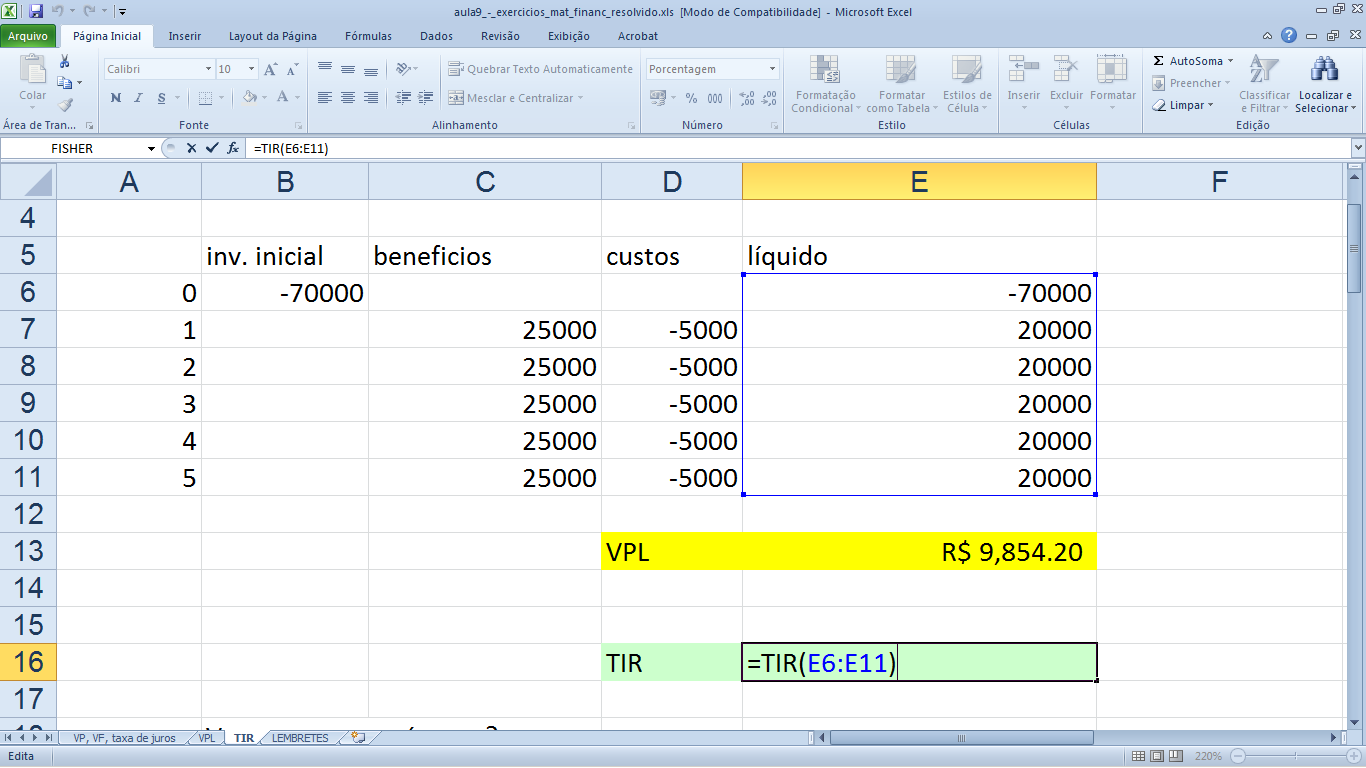The height and width of the screenshot is (768, 1366).
Task: Increase font size with the large A icon
Action: point(271,69)
